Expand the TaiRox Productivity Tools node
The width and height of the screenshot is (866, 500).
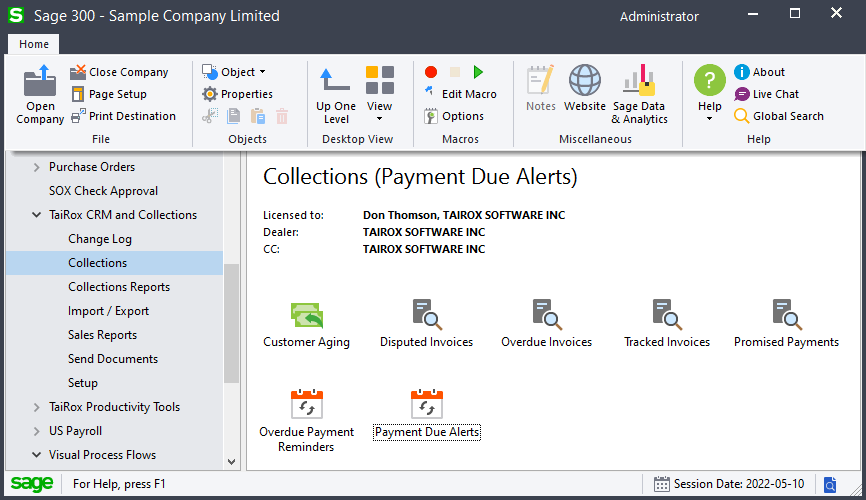pos(36,407)
